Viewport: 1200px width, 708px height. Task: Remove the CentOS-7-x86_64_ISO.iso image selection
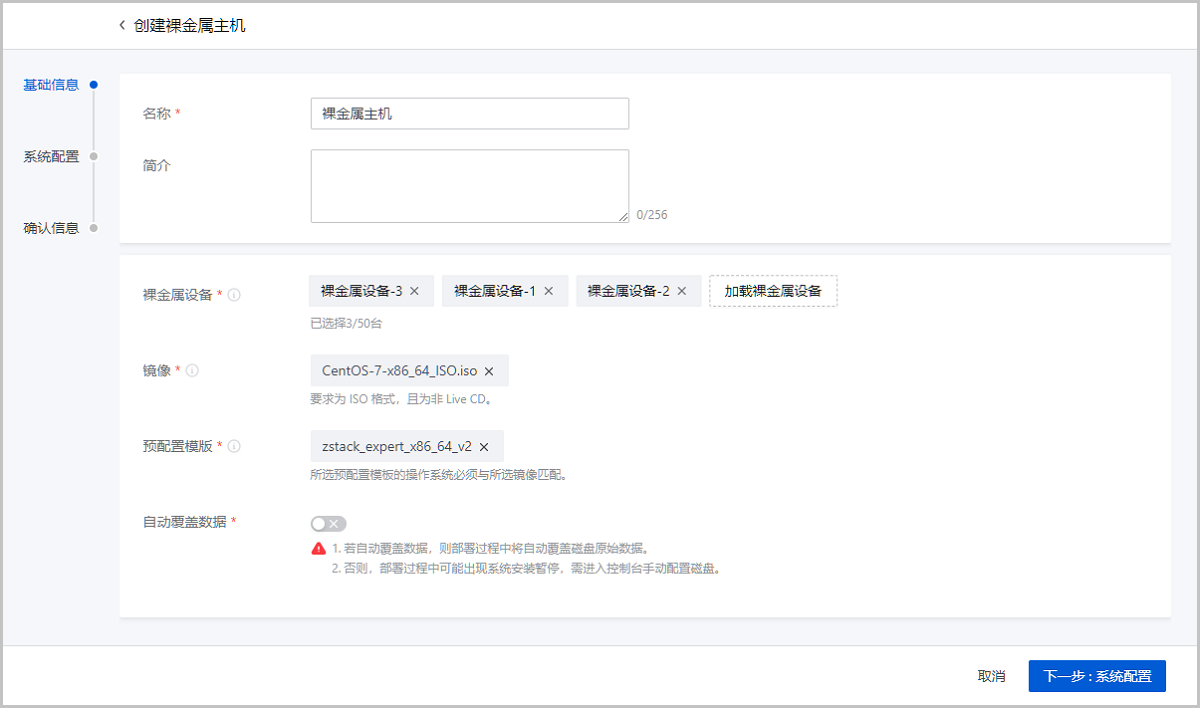[x=489, y=371]
